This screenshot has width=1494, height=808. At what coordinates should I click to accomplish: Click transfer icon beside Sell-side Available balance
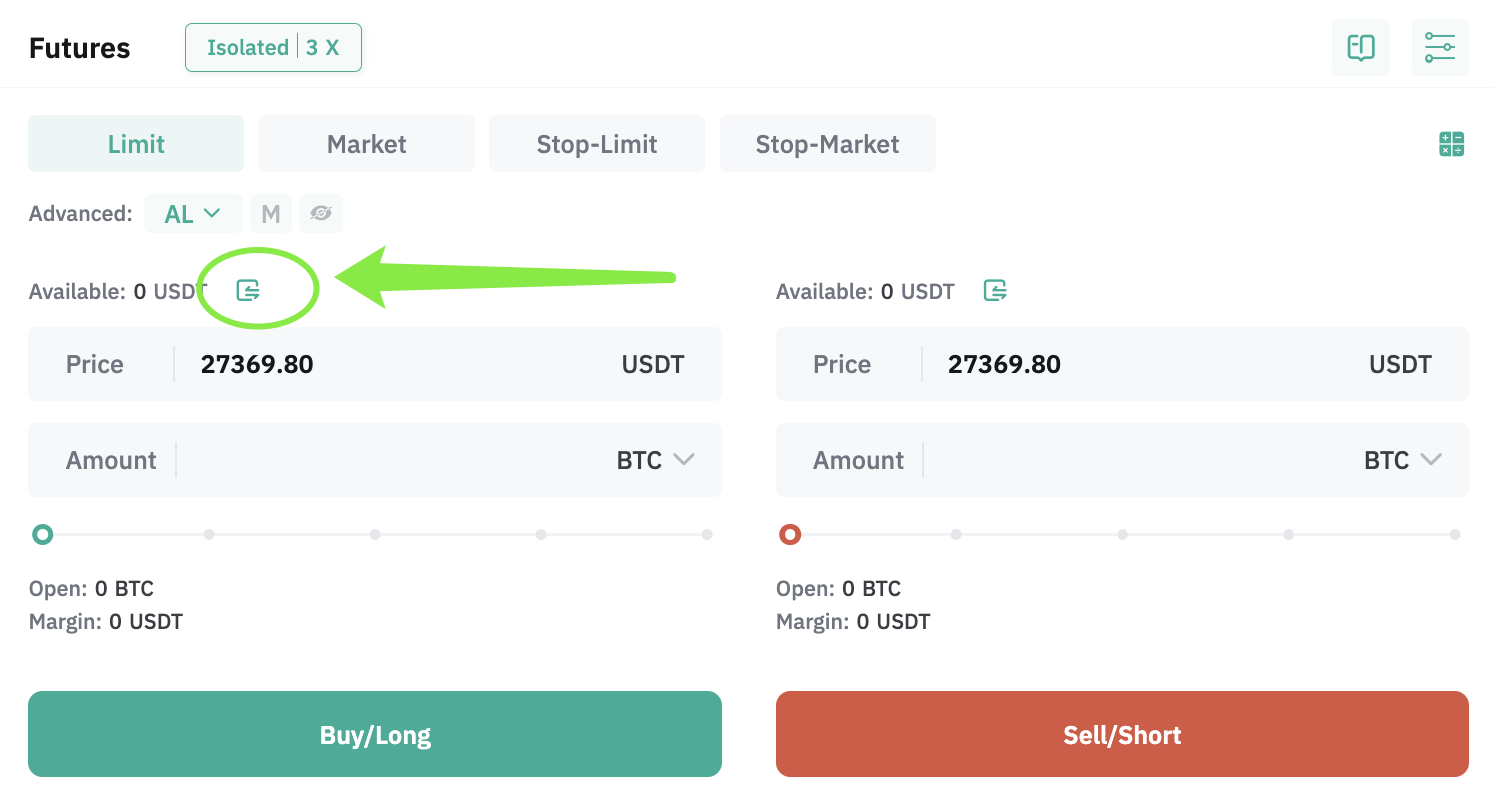pyautogui.click(x=995, y=291)
